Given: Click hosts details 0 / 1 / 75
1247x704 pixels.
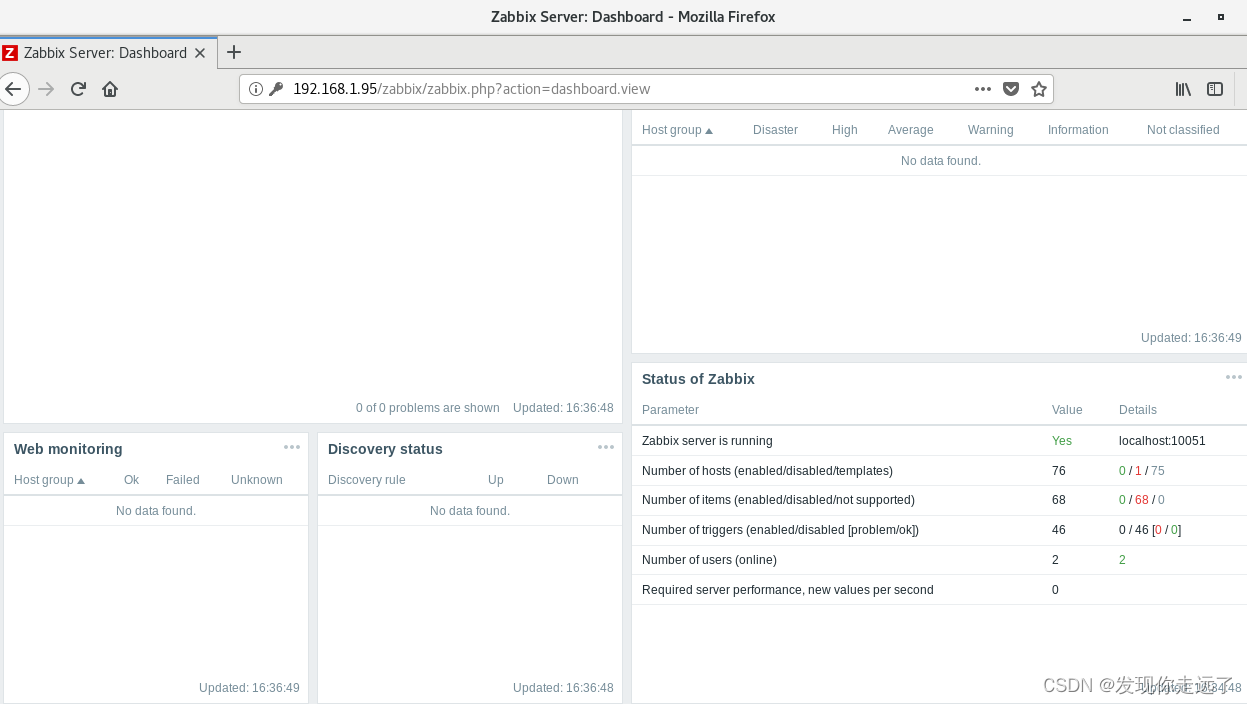Looking at the screenshot, I should [x=1142, y=471].
